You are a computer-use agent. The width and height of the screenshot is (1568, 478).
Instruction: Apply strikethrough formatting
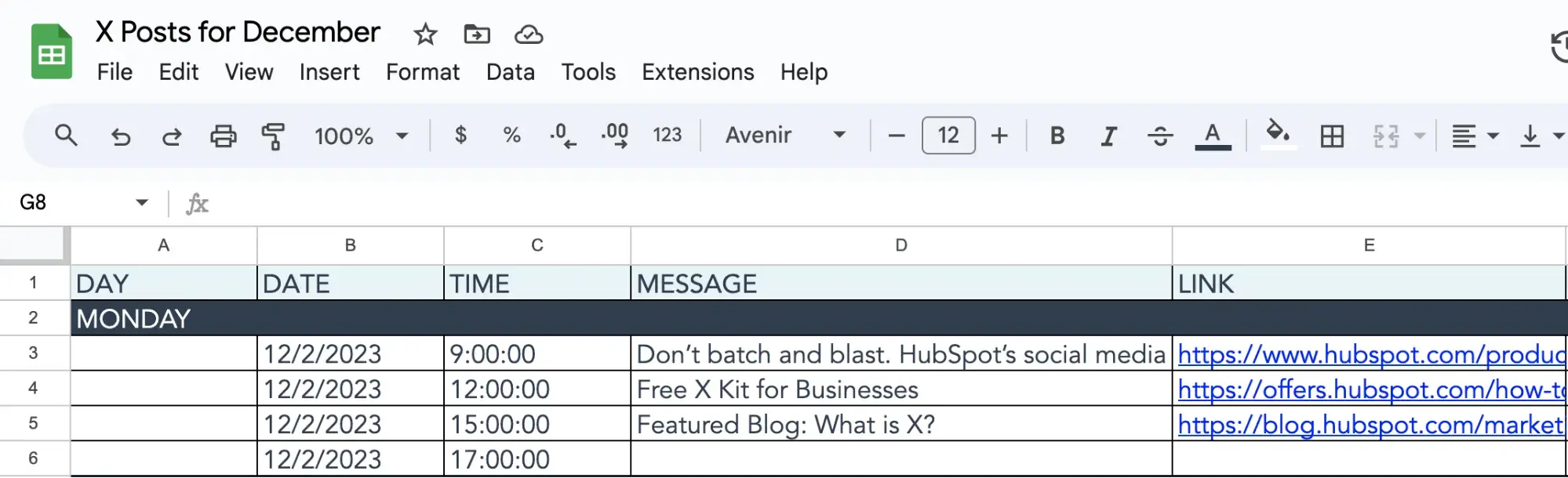(1160, 136)
